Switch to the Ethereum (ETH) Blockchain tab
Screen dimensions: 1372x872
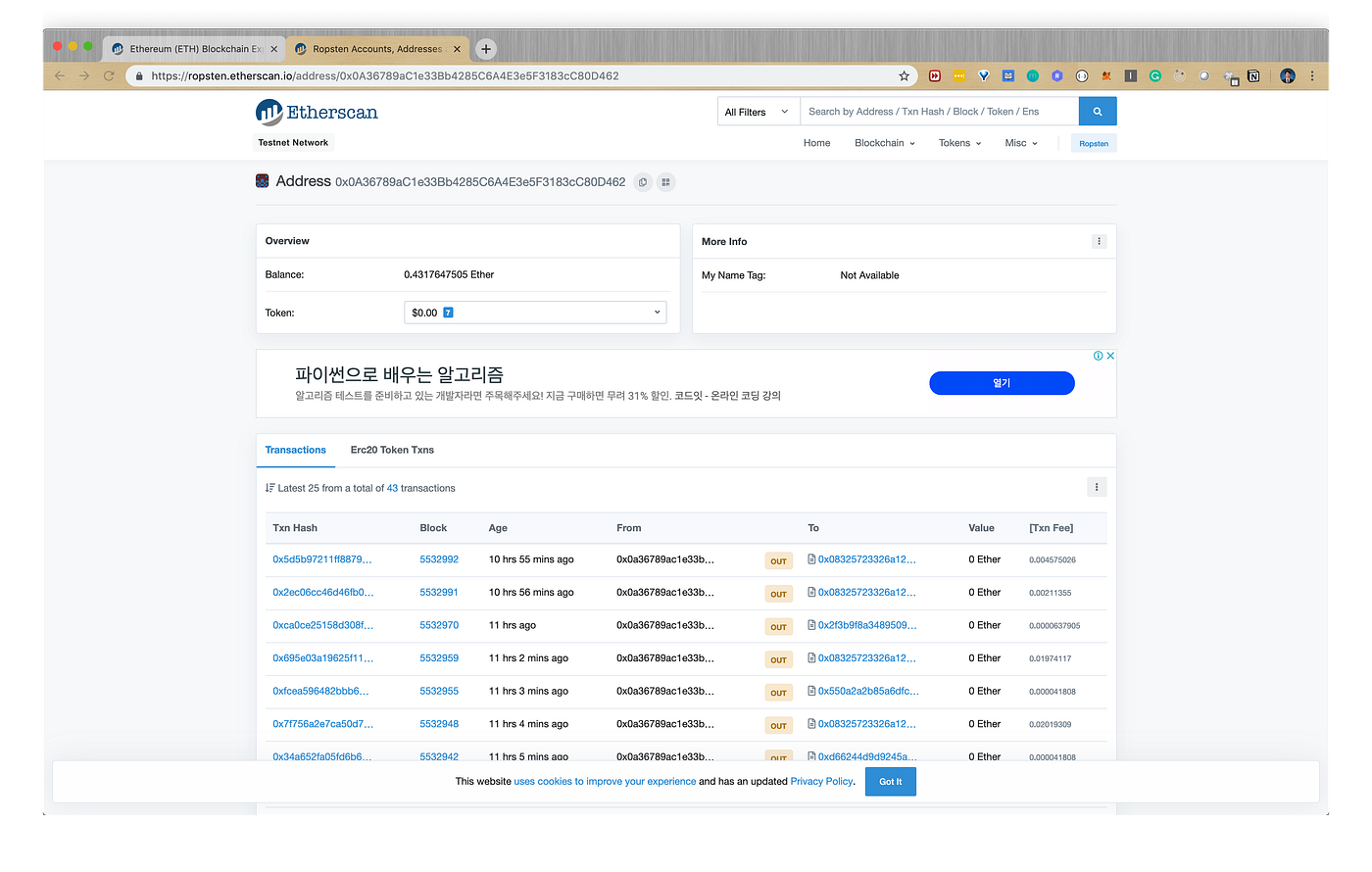pyautogui.click(x=195, y=49)
